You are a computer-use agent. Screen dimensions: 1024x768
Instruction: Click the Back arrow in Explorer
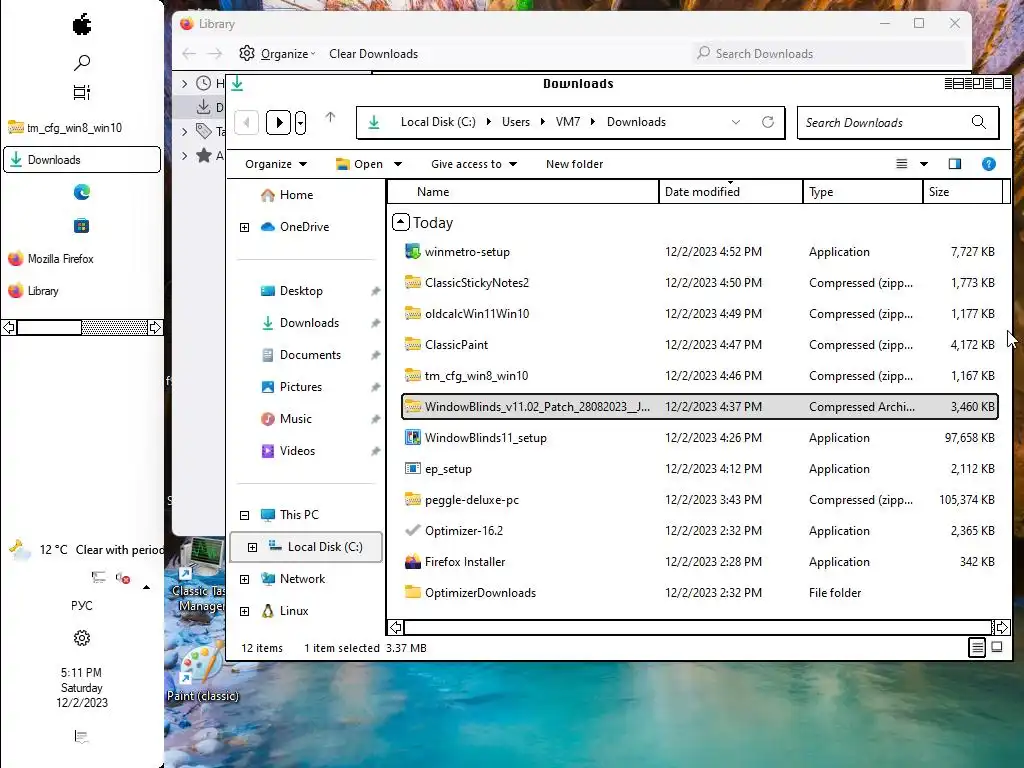click(x=246, y=122)
